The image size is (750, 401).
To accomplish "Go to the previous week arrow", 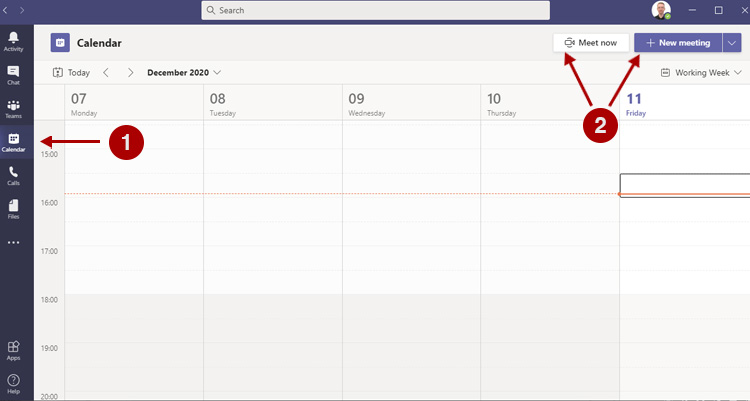I will click(x=106, y=73).
